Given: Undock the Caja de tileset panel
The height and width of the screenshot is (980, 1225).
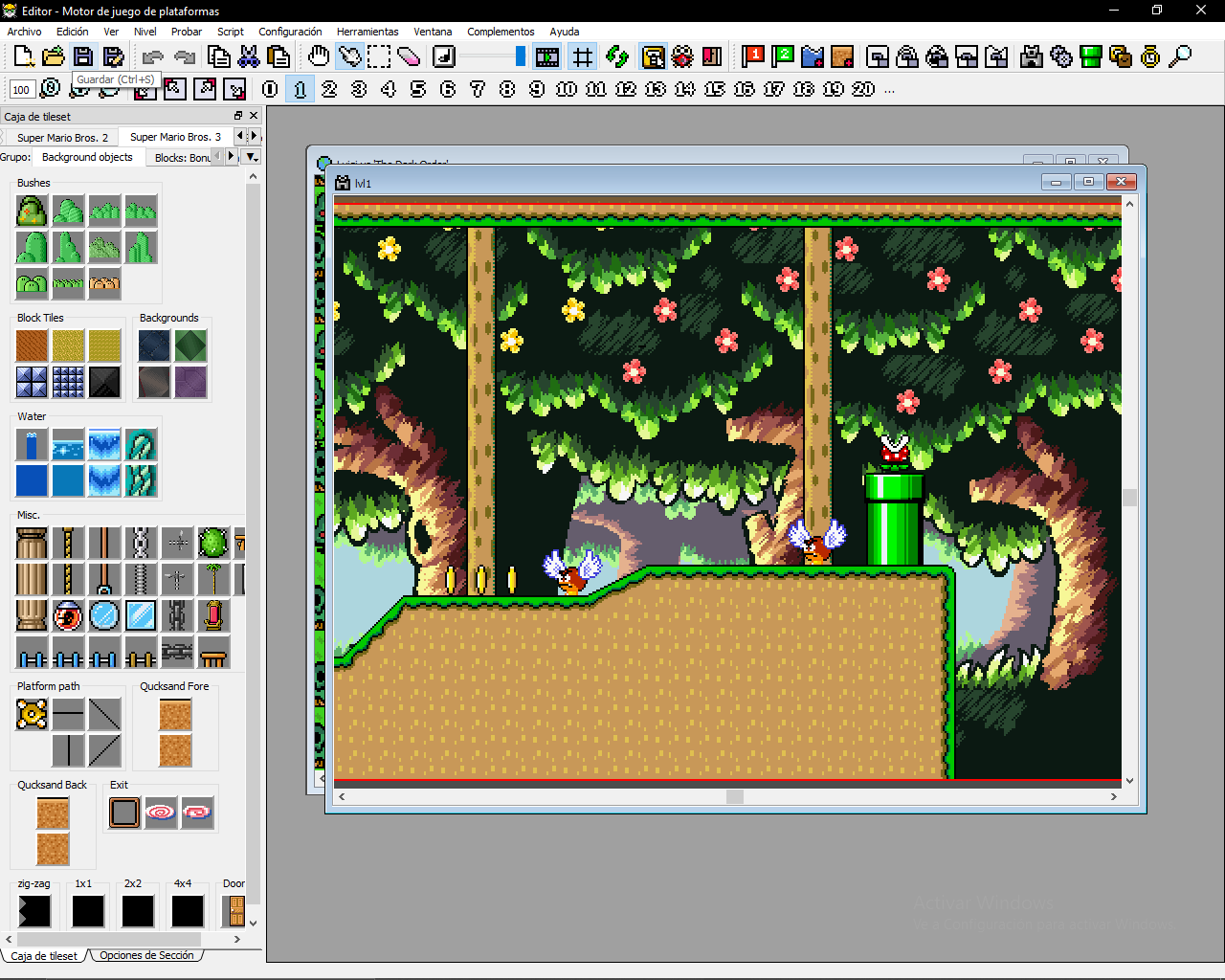Looking at the screenshot, I should tap(238, 116).
